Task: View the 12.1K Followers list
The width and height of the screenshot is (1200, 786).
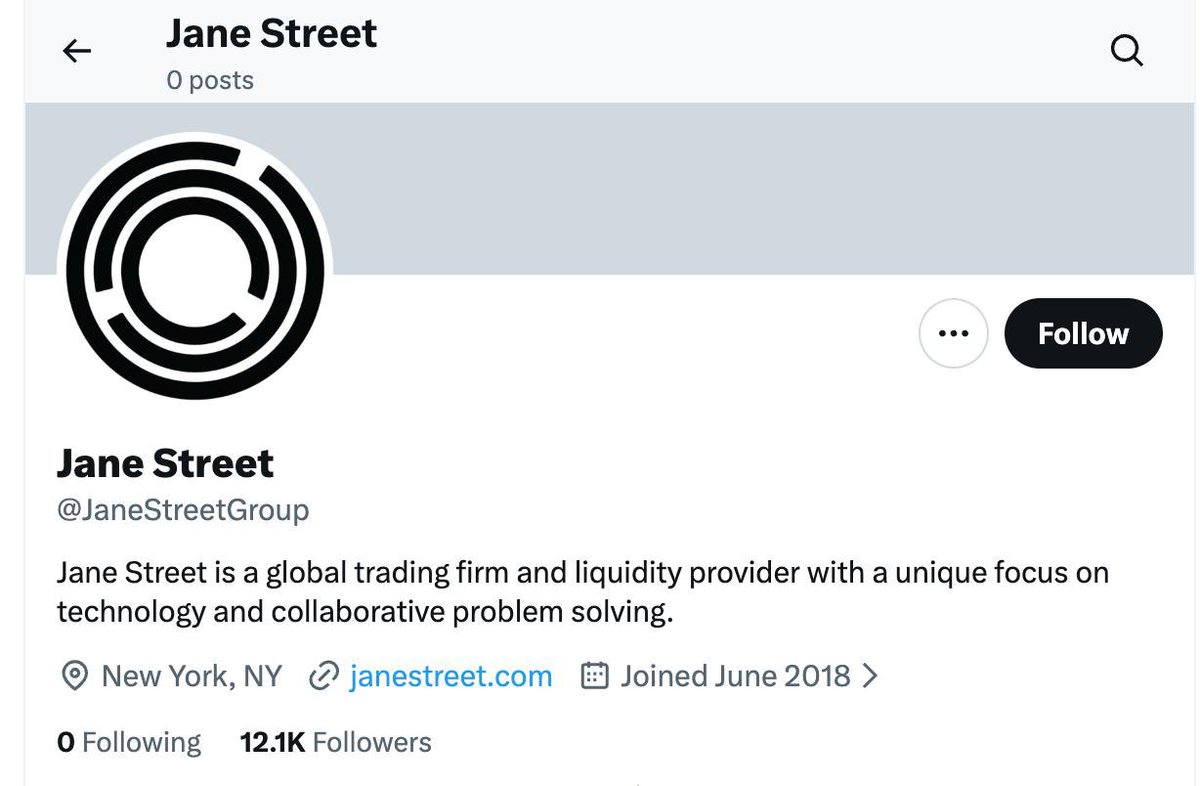Action: coord(336,742)
